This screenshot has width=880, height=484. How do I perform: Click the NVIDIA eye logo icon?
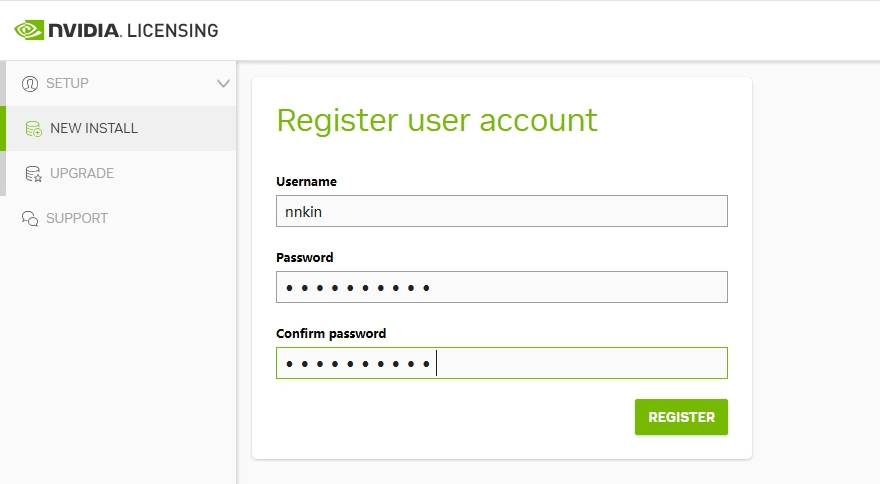click(28, 30)
